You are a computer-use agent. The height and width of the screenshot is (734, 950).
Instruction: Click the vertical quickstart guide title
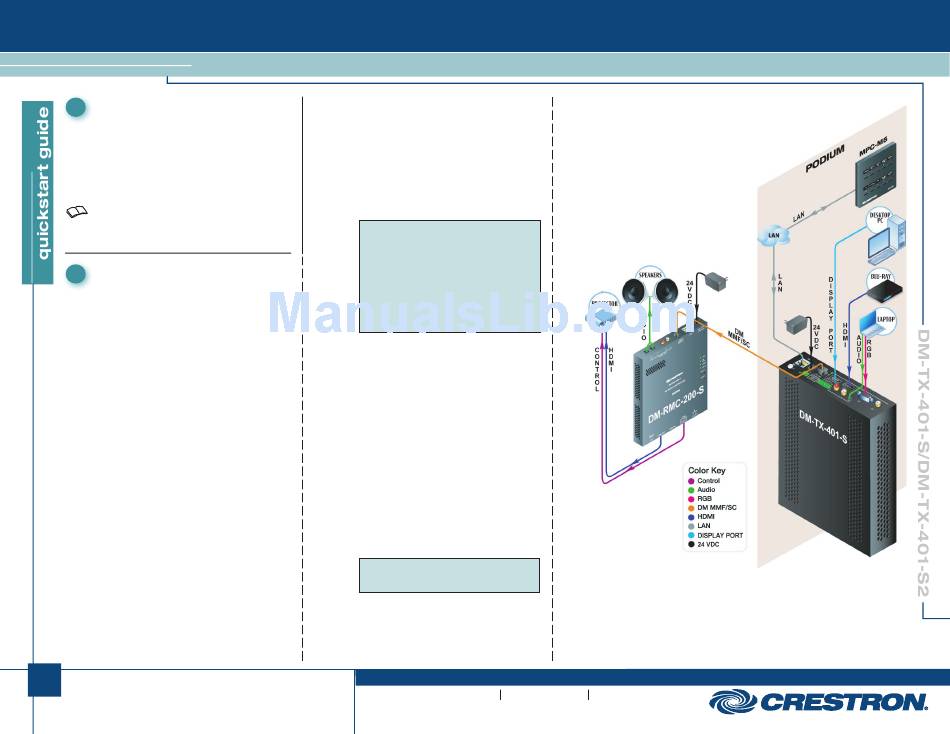pyautogui.click(x=43, y=184)
